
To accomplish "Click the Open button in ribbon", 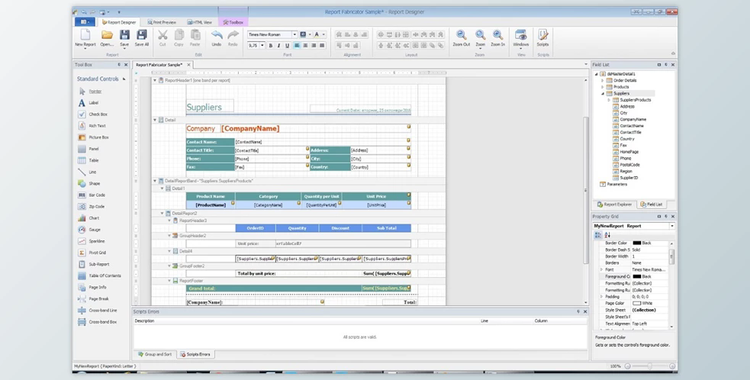I will pyautogui.click(x=107, y=38).
